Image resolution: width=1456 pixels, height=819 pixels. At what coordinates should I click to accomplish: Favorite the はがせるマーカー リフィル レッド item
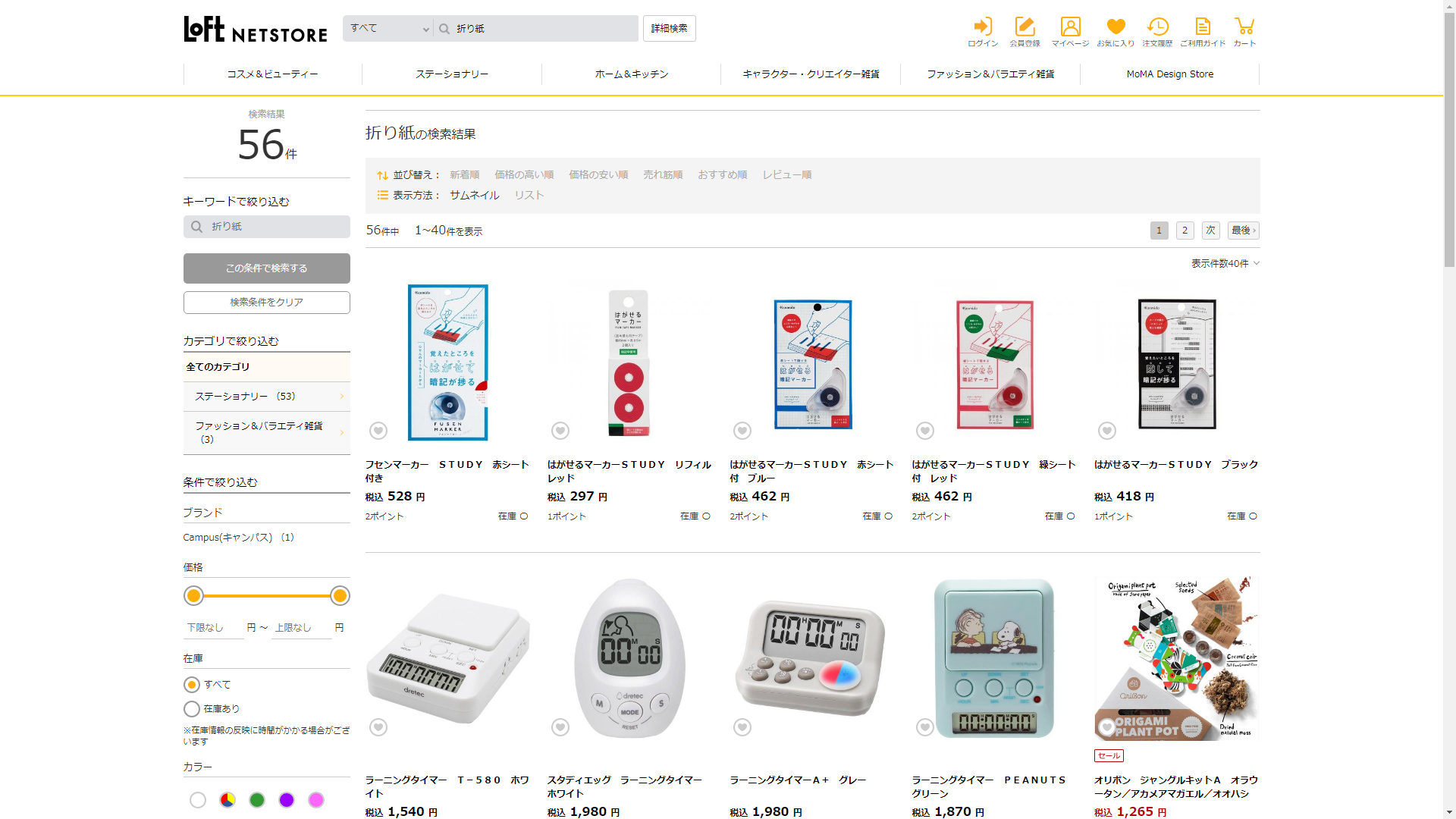(x=560, y=431)
